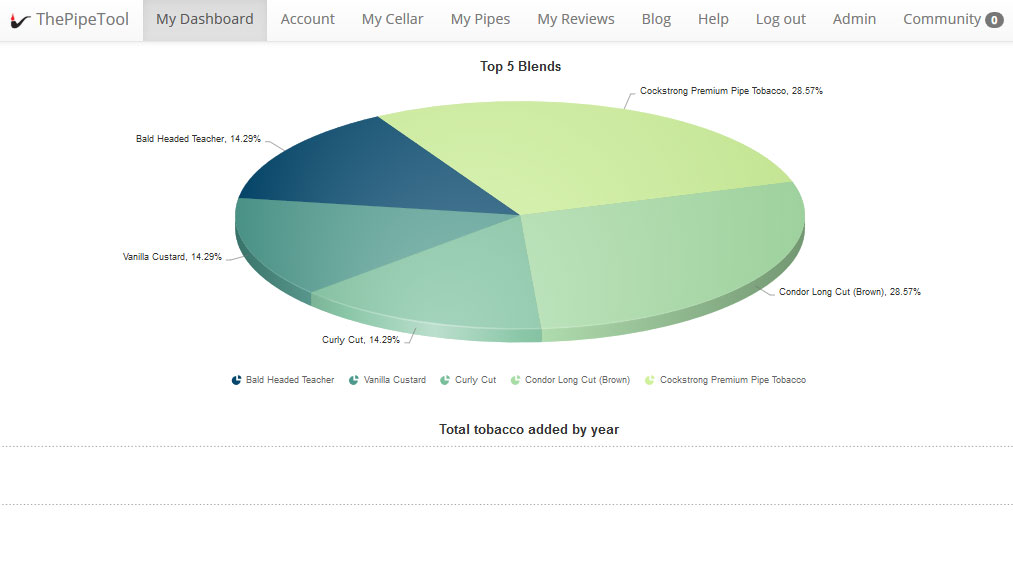
Task: Click Cockstrong Premium legend pie icon
Action: point(650,380)
